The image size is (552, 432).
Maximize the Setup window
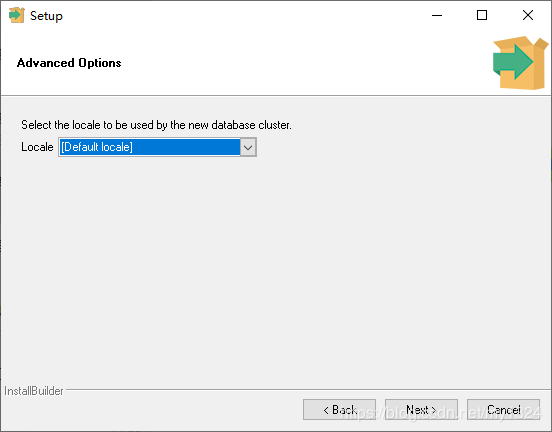coord(482,15)
